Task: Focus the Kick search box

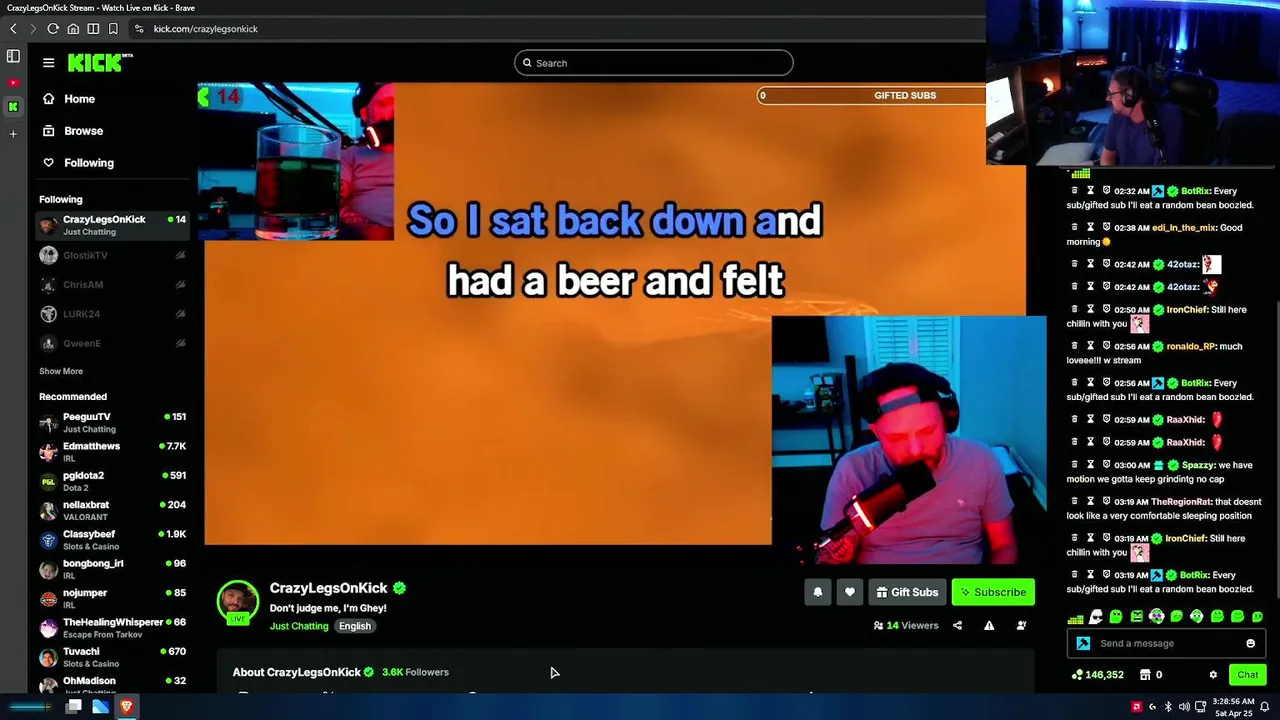Action: pyautogui.click(x=654, y=63)
